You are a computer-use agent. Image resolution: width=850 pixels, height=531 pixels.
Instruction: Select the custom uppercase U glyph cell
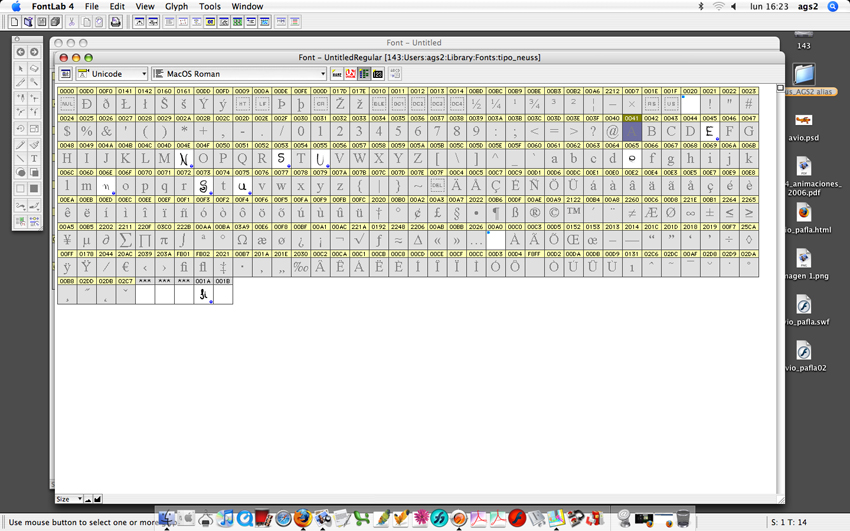pyautogui.click(x=320, y=158)
